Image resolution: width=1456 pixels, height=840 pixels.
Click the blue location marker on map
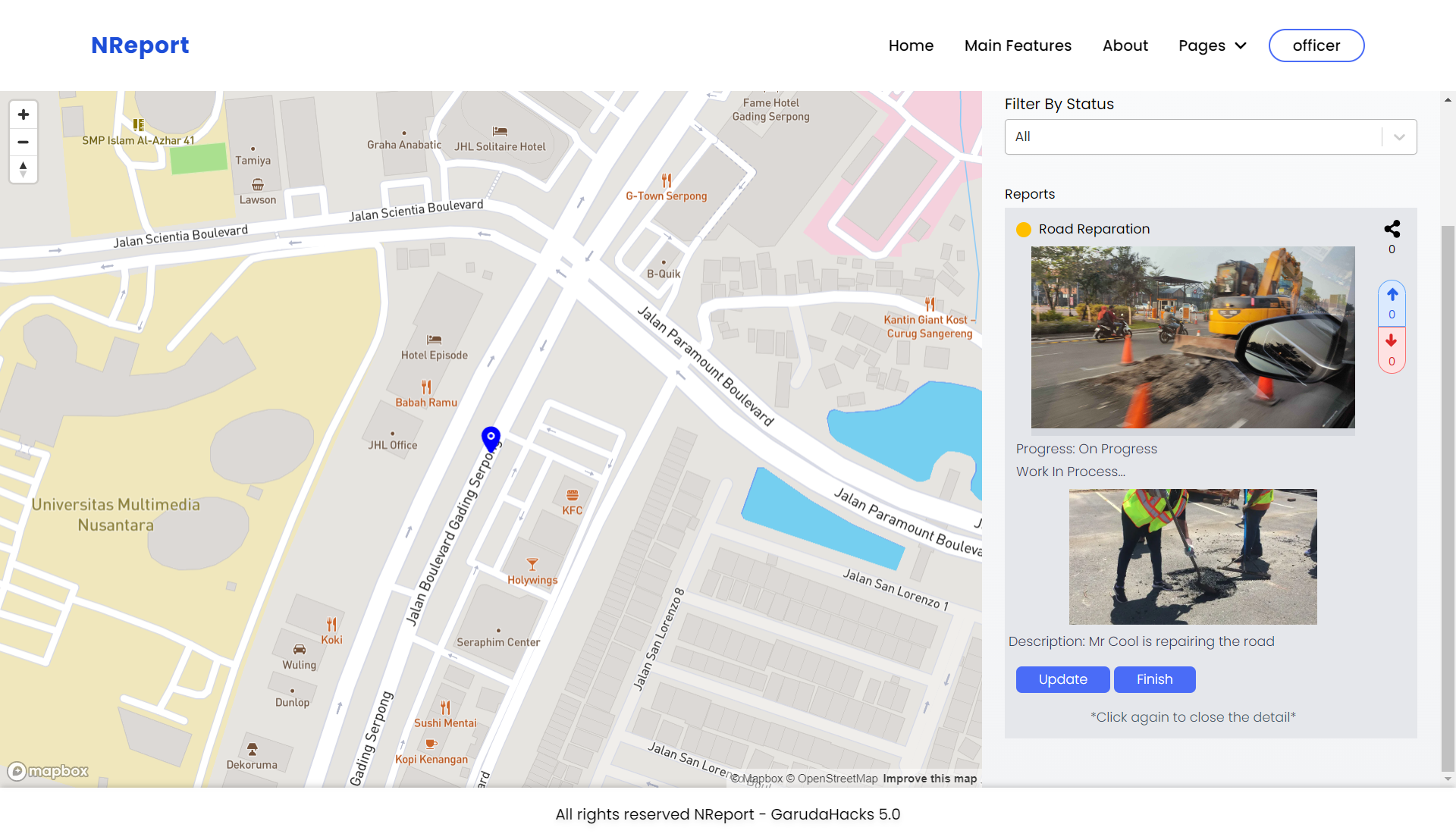(491, 437)
